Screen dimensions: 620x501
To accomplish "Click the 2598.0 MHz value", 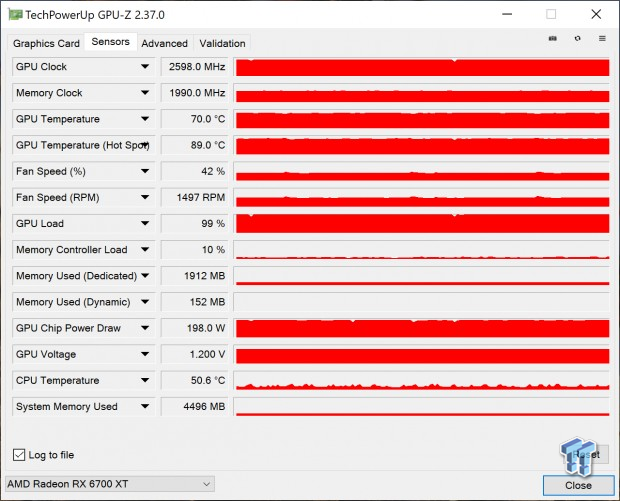I will [x=195, y=66].
